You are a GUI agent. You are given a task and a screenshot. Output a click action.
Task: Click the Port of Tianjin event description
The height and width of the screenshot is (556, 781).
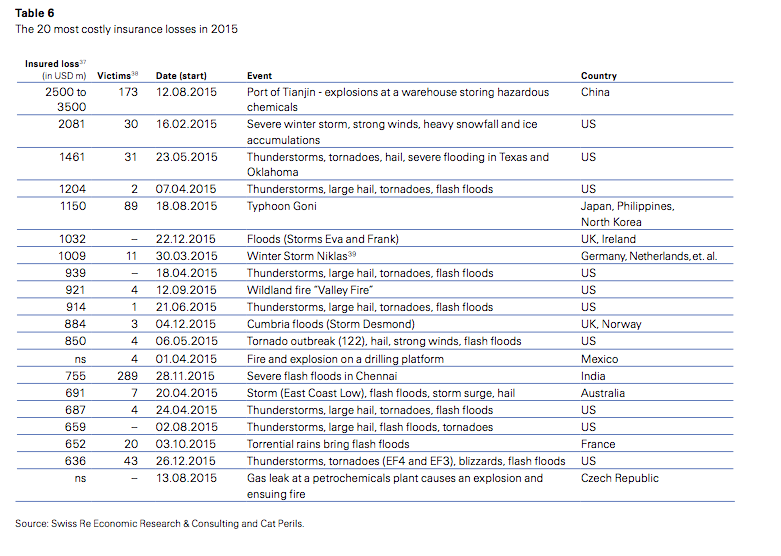tap(397, 99)
